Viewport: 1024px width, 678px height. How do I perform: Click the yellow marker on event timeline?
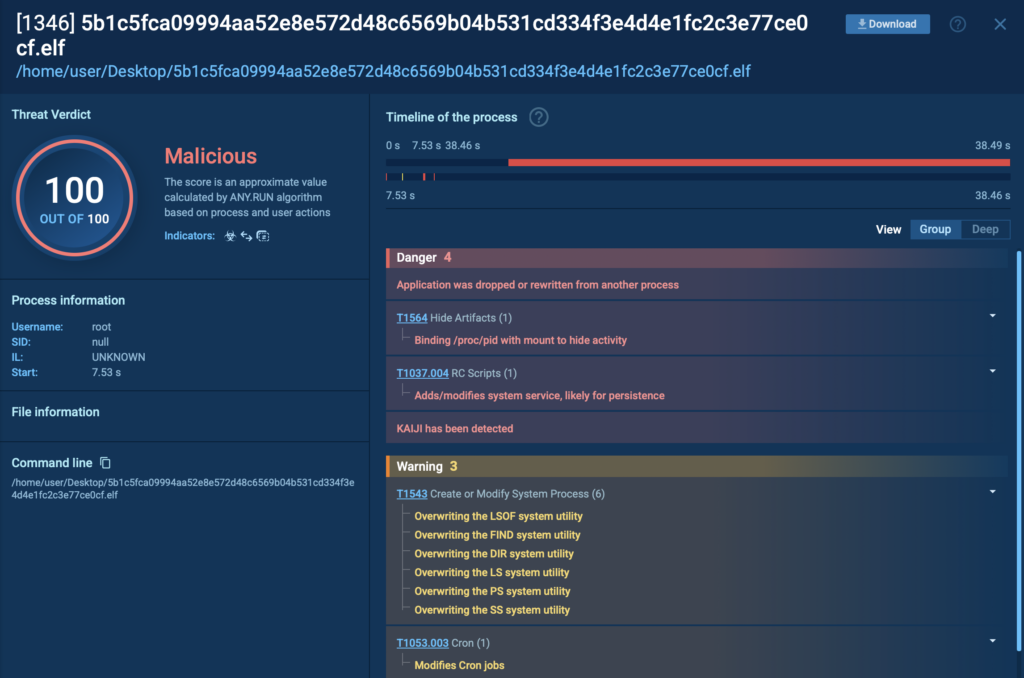coord(403,177)
